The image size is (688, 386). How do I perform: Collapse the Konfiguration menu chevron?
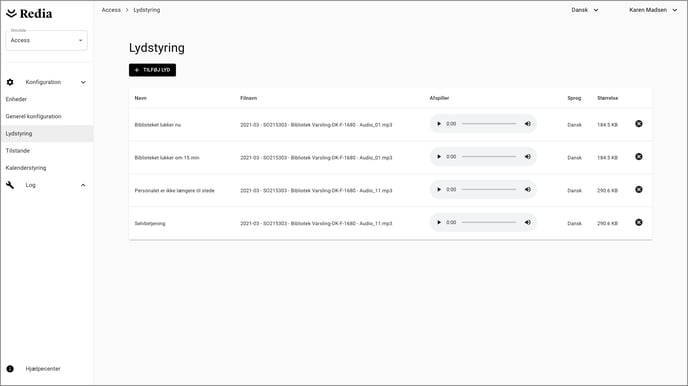83,82
